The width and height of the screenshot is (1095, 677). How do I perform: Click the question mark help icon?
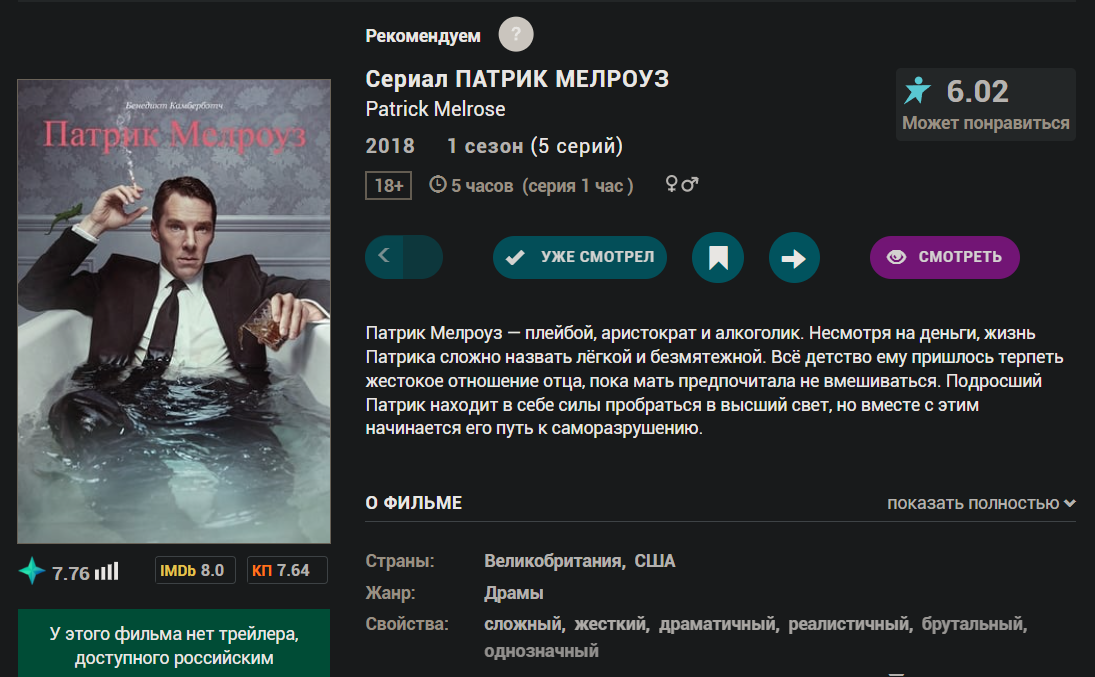point(515,34)
